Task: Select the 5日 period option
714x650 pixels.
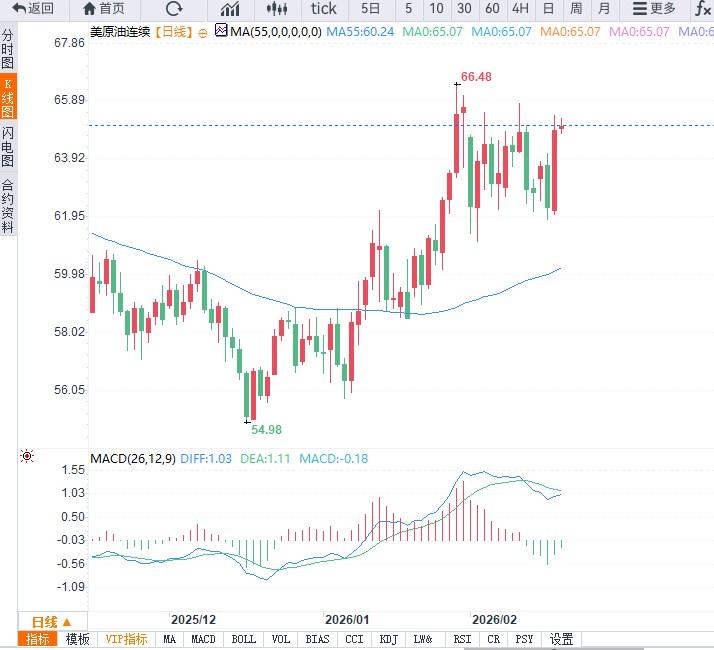Action: (x=370, y=9)
